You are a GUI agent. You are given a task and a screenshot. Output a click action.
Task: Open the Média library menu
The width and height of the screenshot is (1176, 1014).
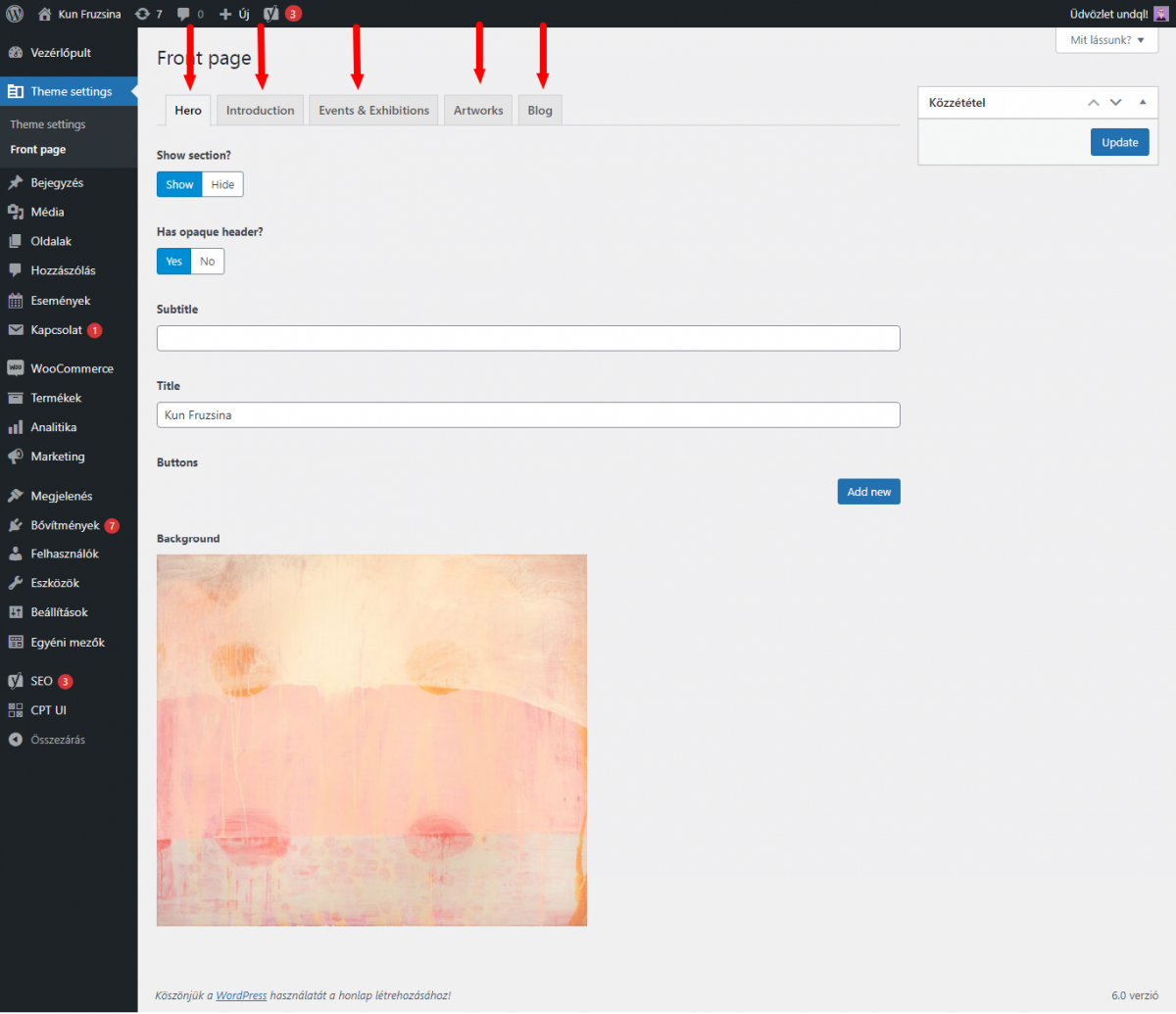tap(47, 212)
